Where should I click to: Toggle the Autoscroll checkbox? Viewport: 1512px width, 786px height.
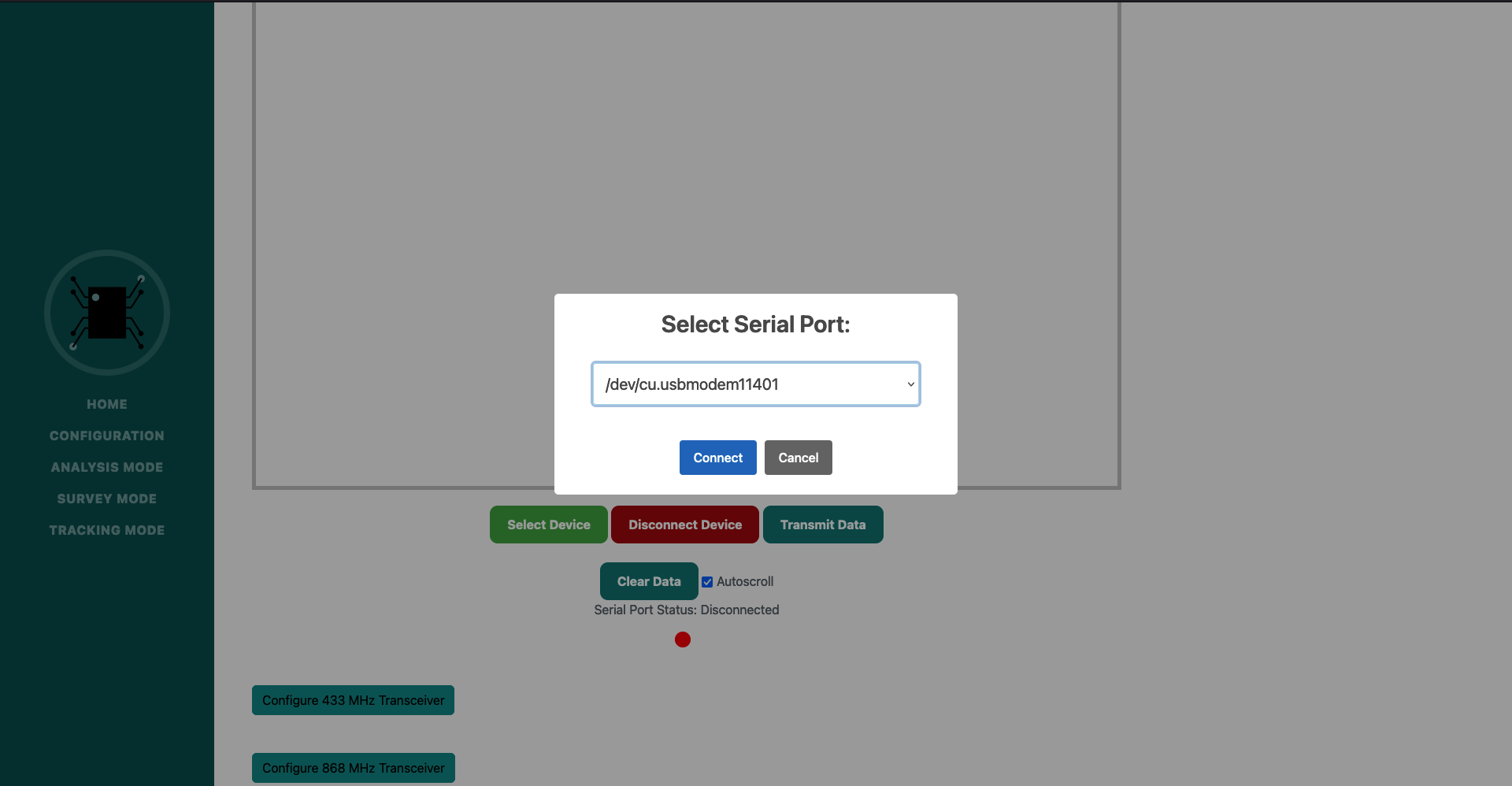[x=707, y=582]
